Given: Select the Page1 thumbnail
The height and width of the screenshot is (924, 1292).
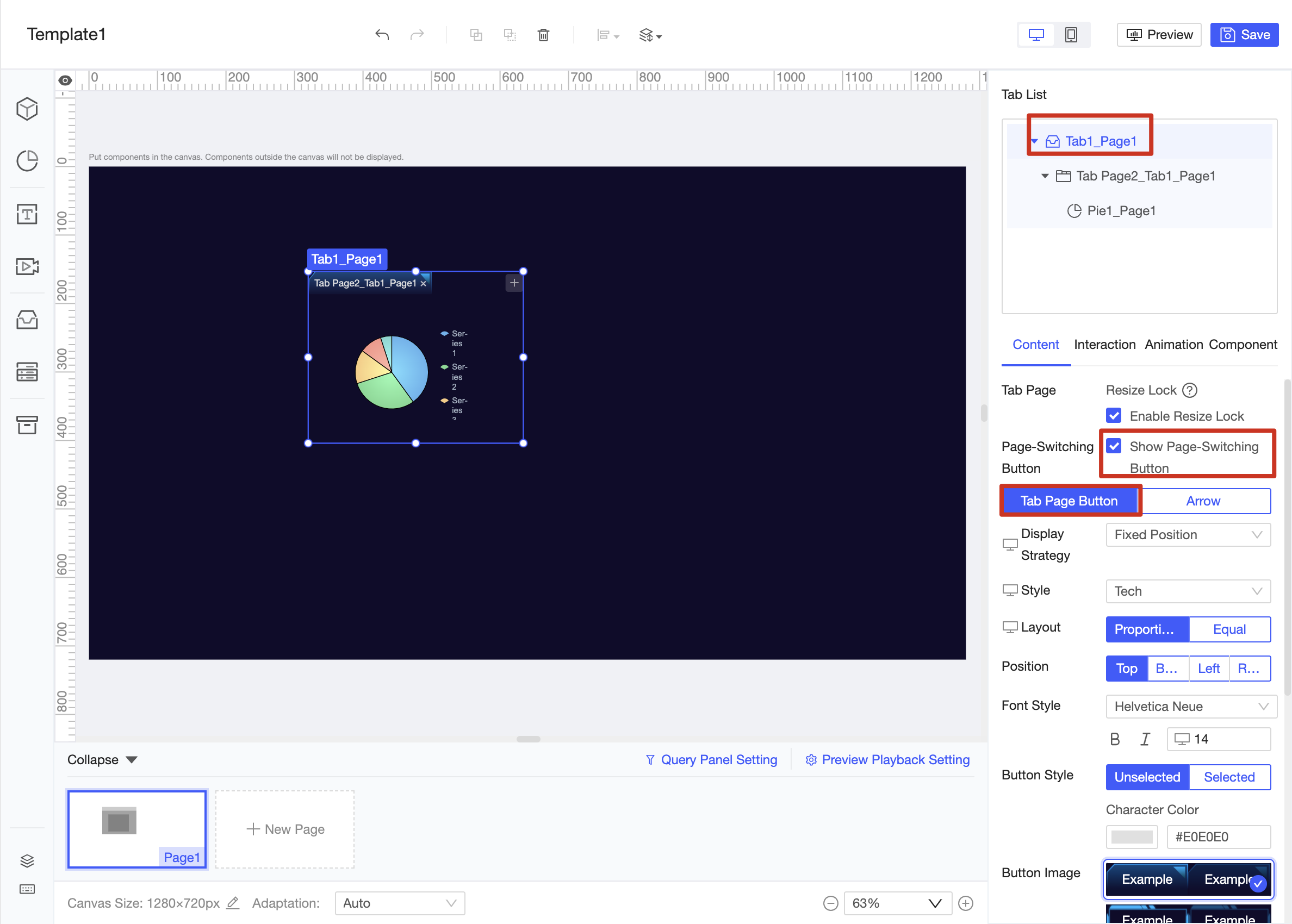Looking at the screenshot, I should tap(136, 829).
